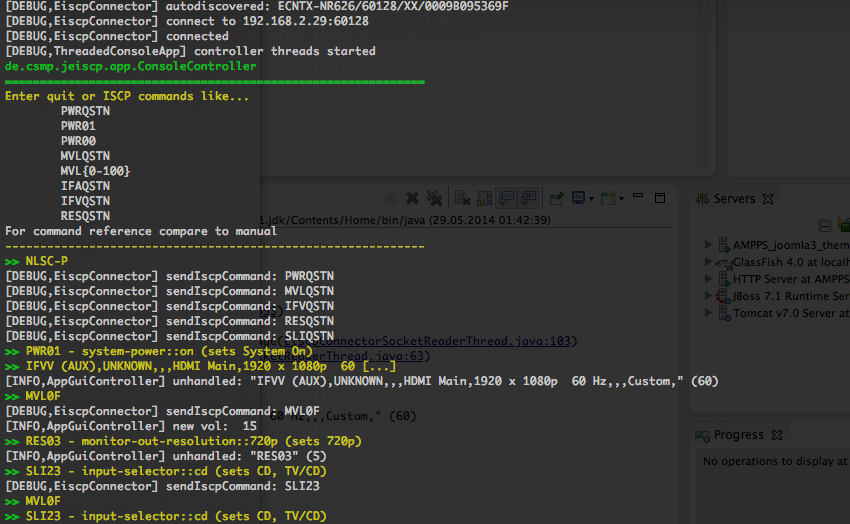Select GlassFish 4.0 at localhost row
Viewport: 850px width, 524px height.
click(x=776, y=262)
